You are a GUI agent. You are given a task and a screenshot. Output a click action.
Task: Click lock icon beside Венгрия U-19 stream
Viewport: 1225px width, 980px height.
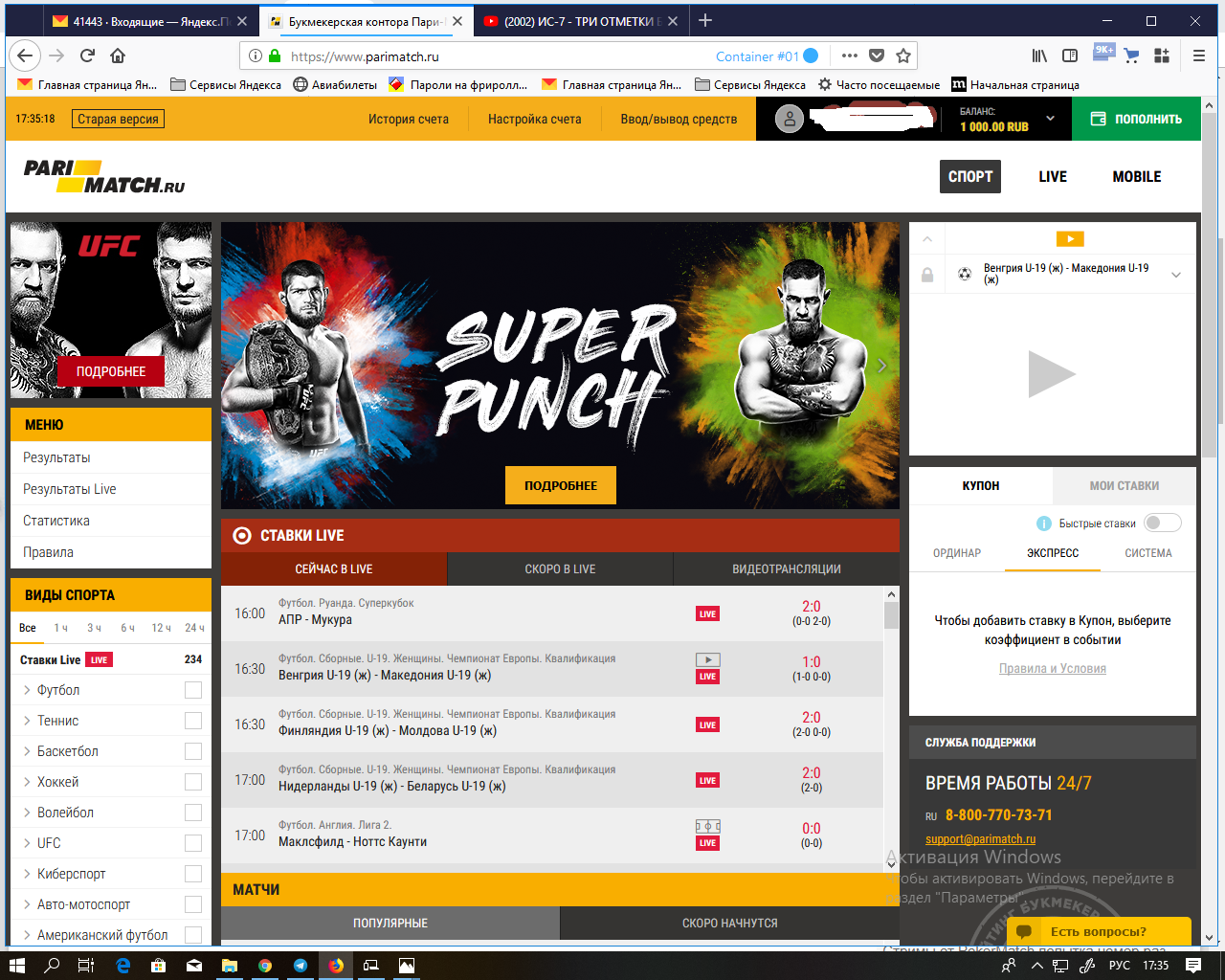(926, 275)
